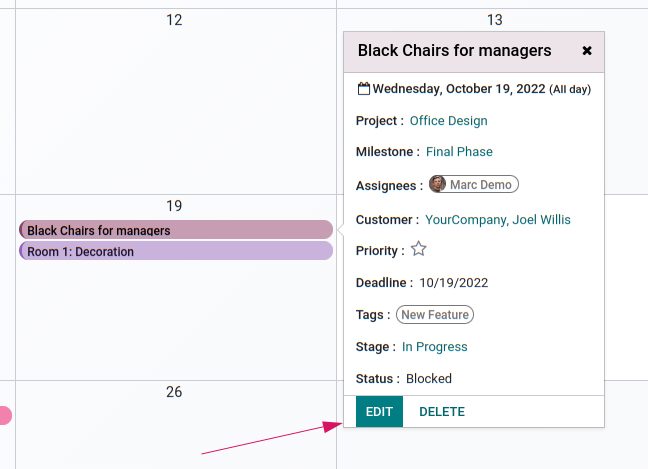Click day 26 in the calendar

point(174,392)
